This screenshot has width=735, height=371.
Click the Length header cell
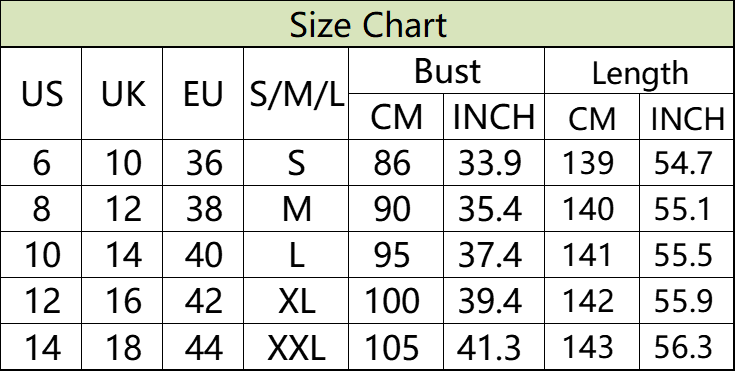coord(639,71)
